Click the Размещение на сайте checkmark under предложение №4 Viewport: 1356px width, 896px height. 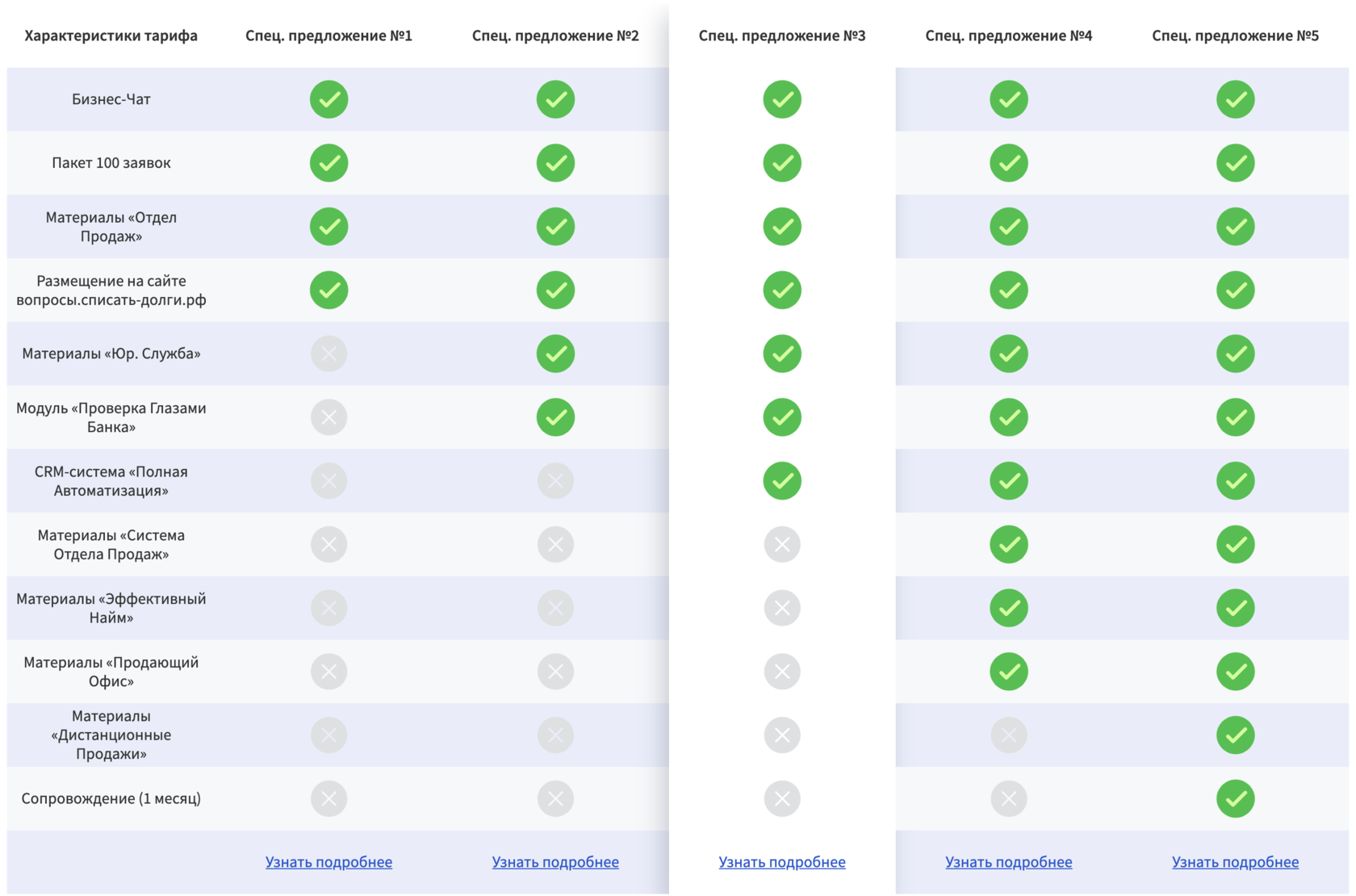[x=1008, y=290]
